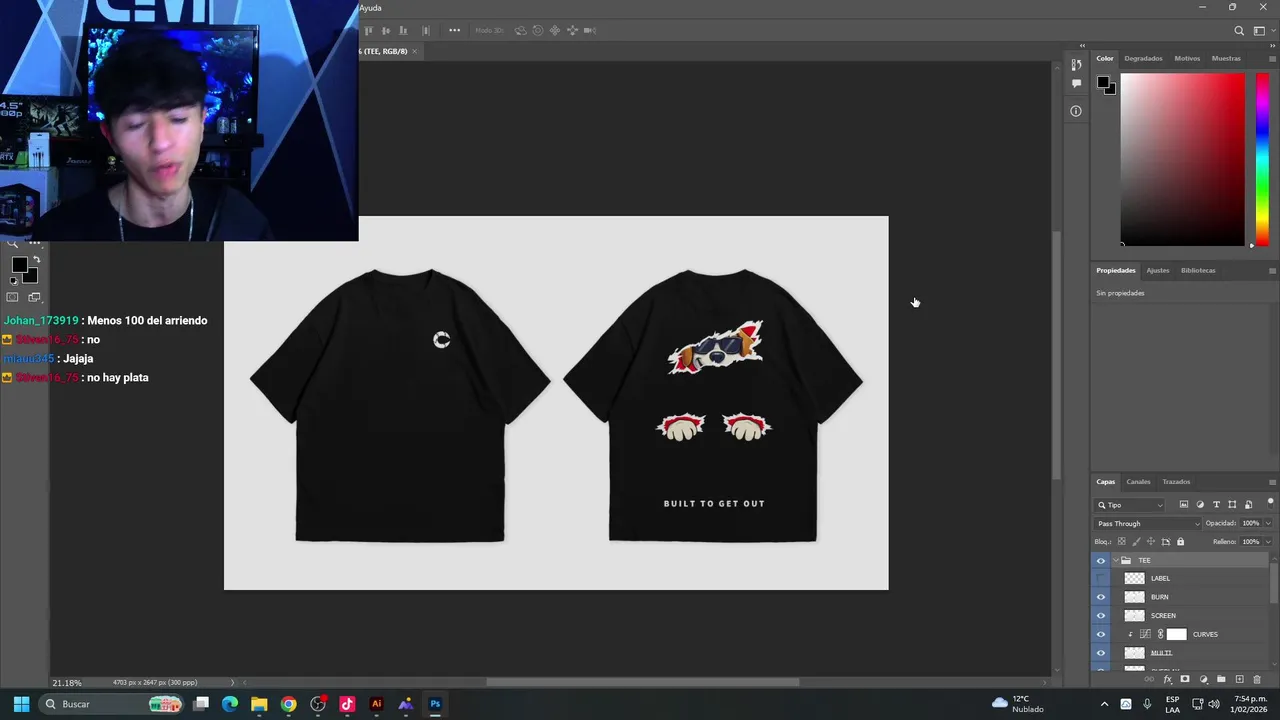Screen dimensions: 1280x720
Task: Open the info panel icon in the collapsed dock
Action: tap(1076, 111)
